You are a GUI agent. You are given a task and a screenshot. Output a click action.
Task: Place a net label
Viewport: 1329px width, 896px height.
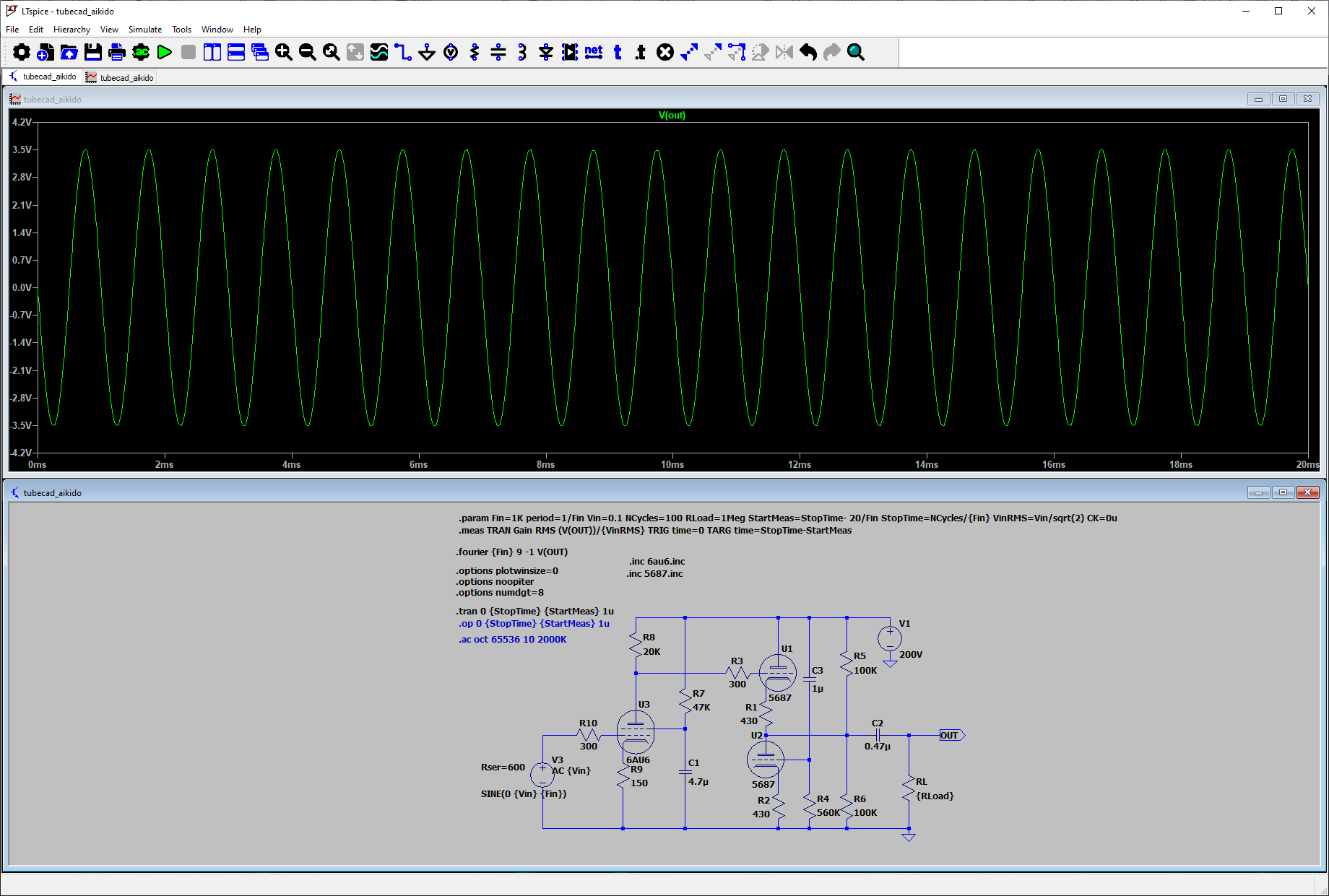tap(594, 52)
